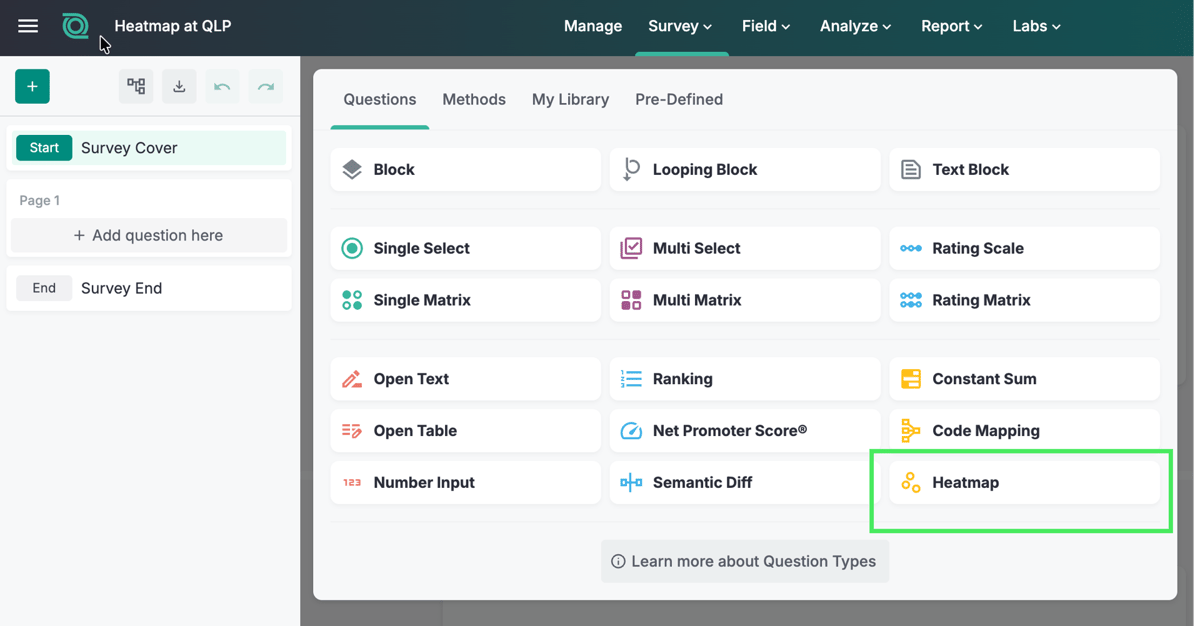Switch to the Methods tab
Viewport: 1200px width, 626px height.
tap(474, 99)
